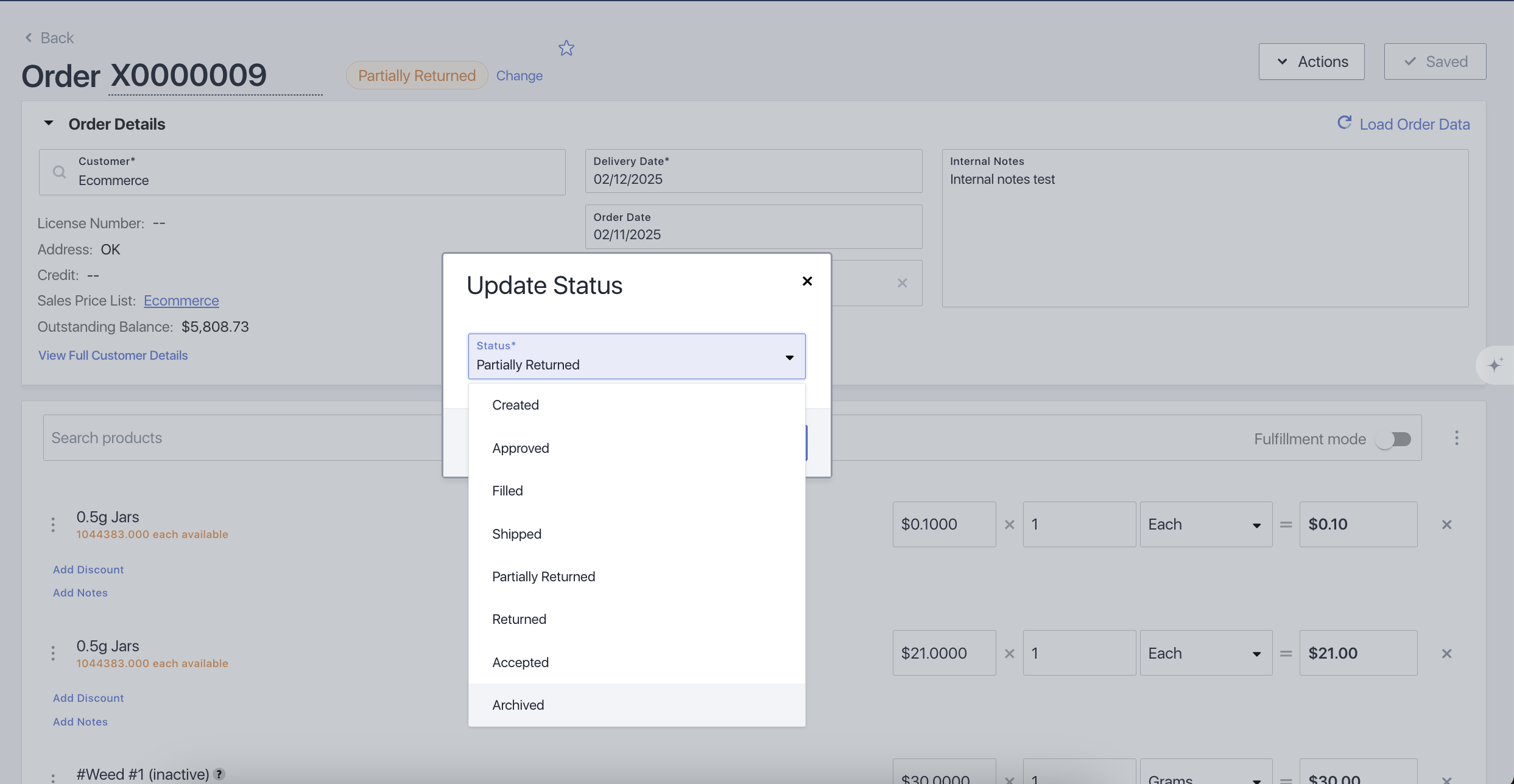
Task: Click the drag handle of first 0.5g Jars row
Action: (x=53, y=525)
